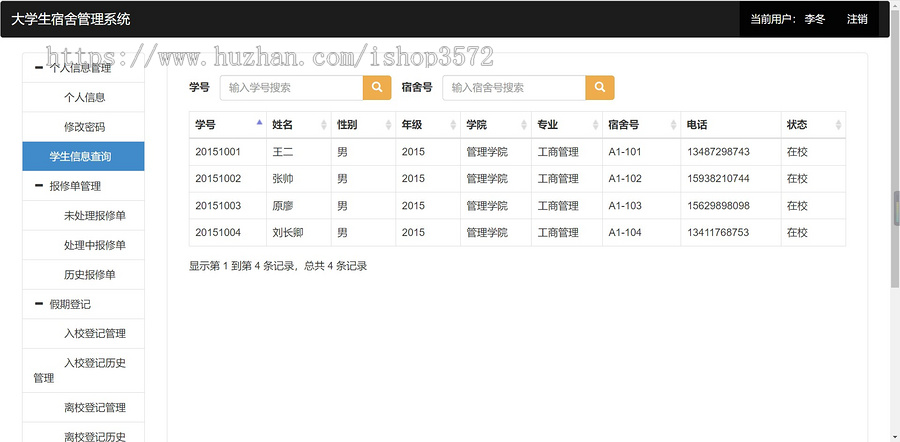
Task: Click current user name 李冬
Action: pos(814,19)
